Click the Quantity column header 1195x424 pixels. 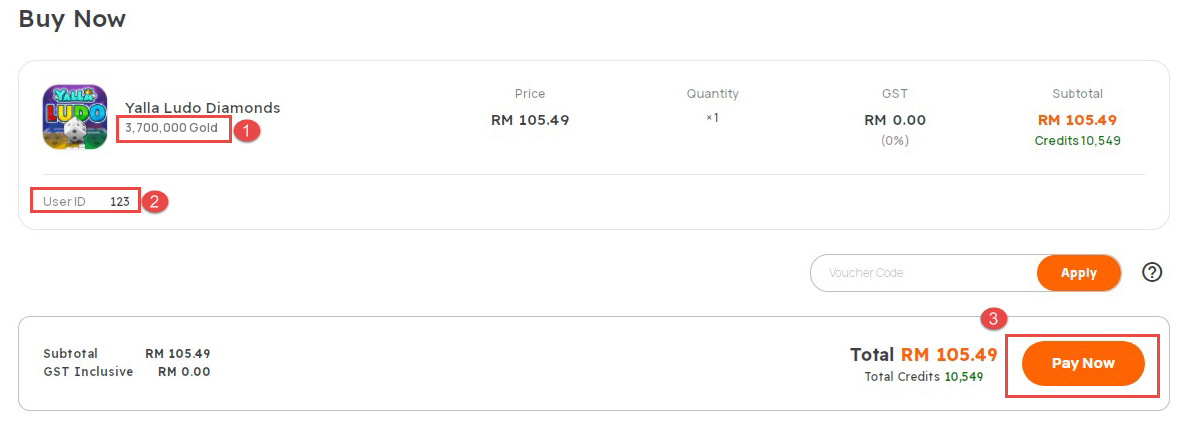tap(713, 94)
